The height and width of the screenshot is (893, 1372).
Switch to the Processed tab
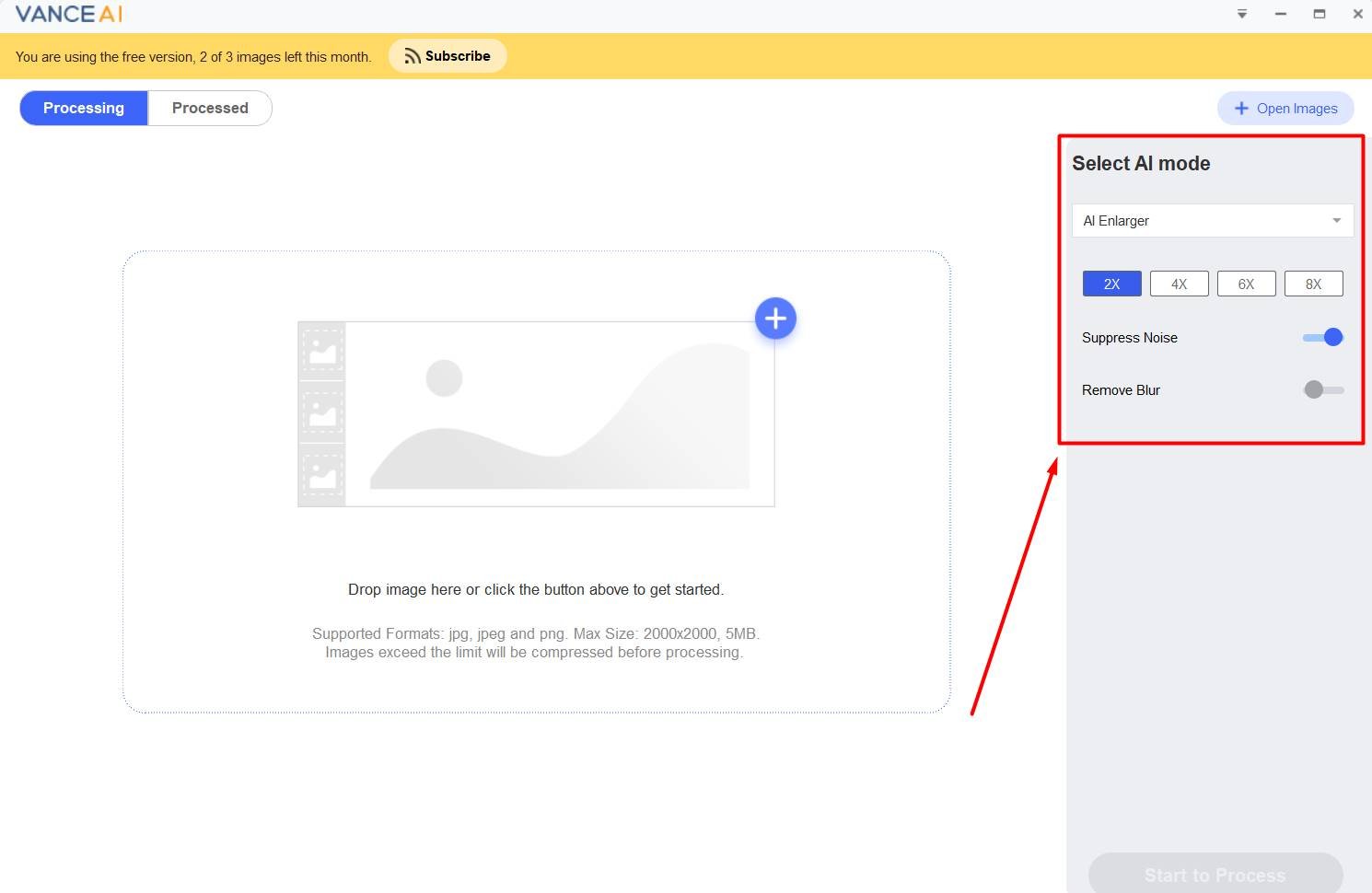[x=210, y=108]
